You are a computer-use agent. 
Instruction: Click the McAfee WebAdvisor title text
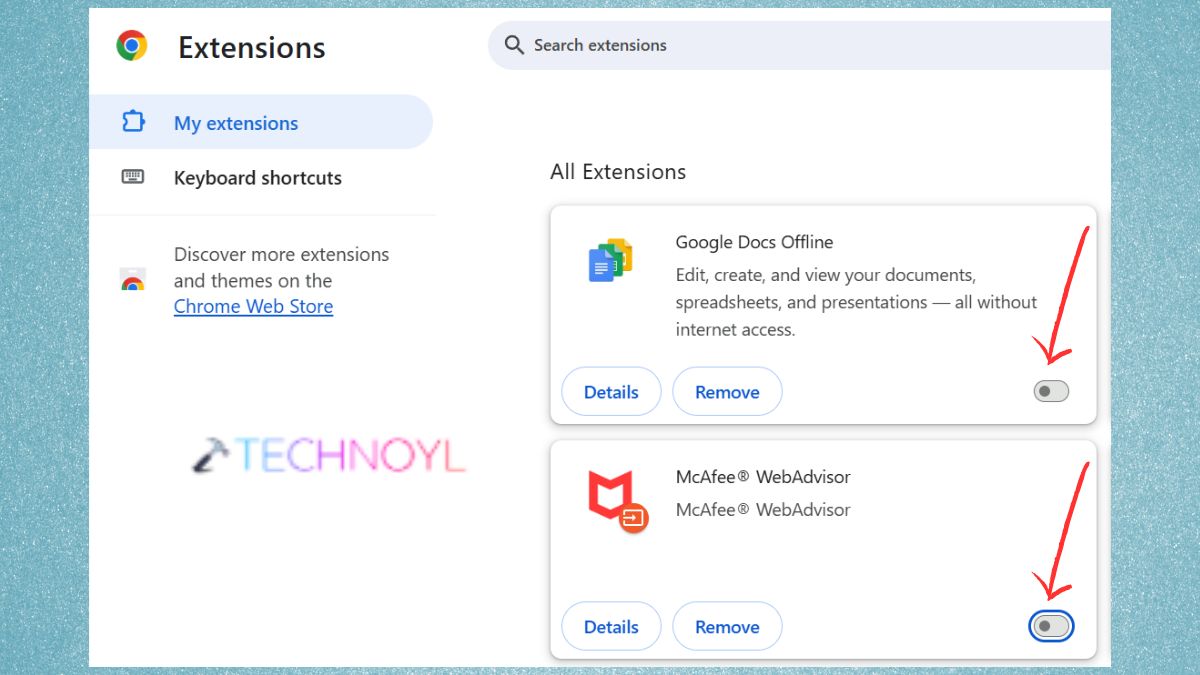(763, 477)
